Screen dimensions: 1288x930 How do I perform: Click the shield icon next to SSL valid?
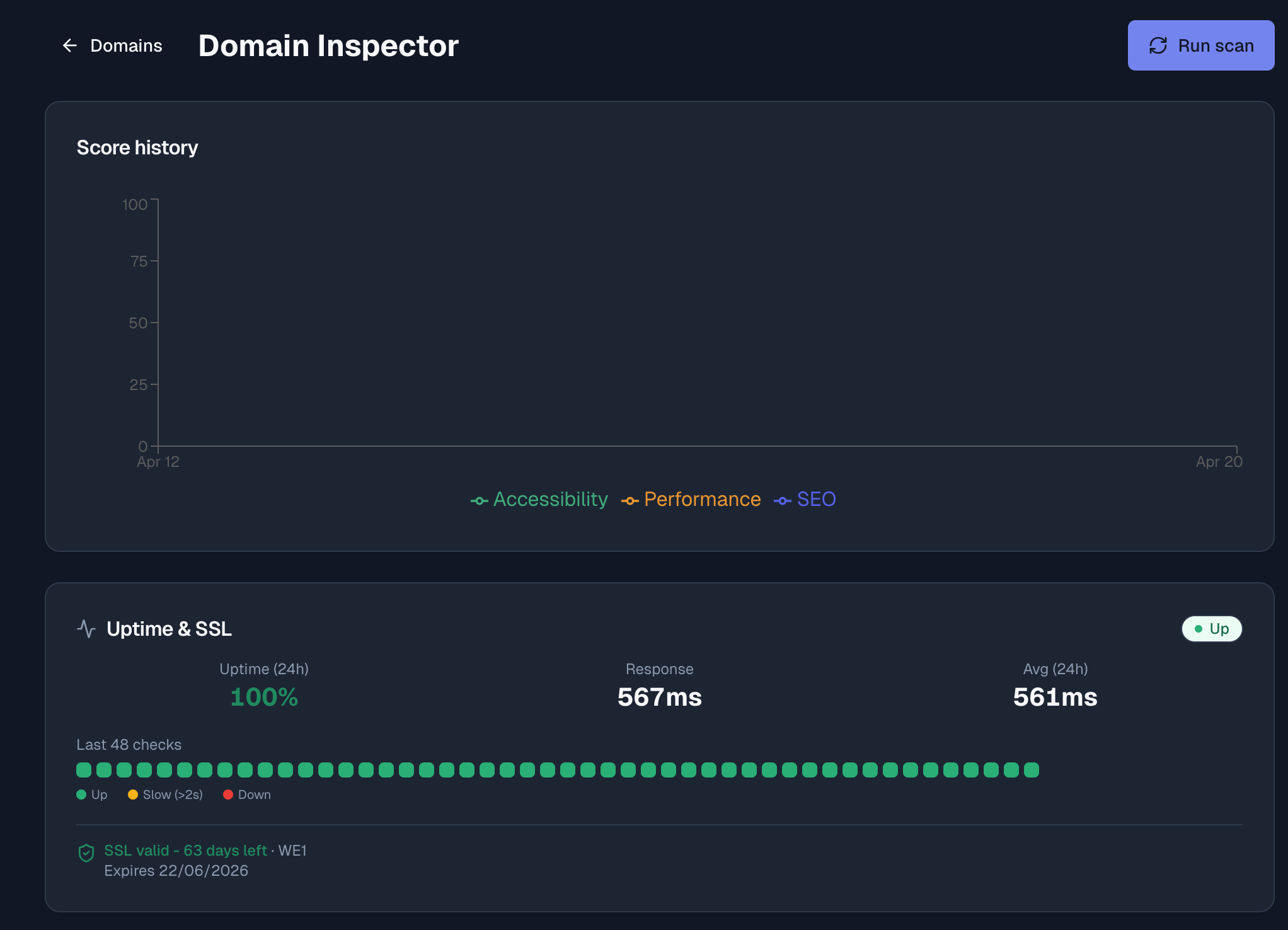(x=86, y=853)
